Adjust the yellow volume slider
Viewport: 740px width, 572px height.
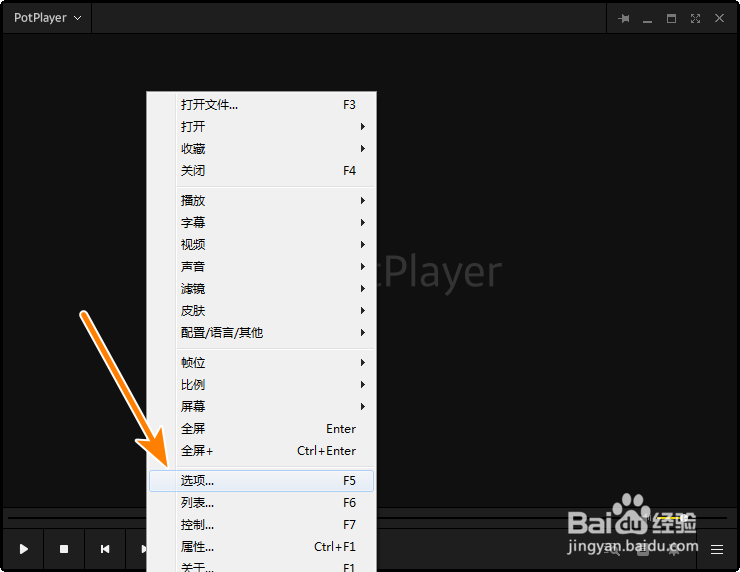690,518
